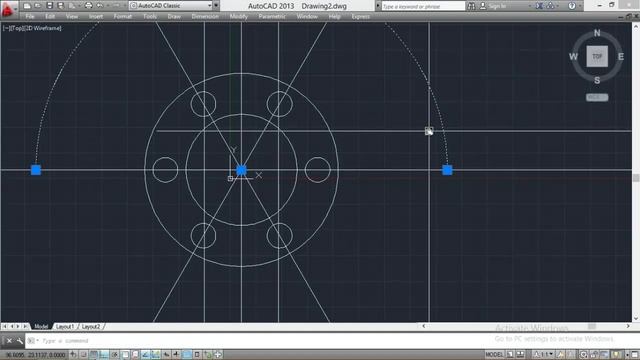Click the Quick Properties status bar icon
Viewport: 640px width, 360px height.
[x=197, y=354]
